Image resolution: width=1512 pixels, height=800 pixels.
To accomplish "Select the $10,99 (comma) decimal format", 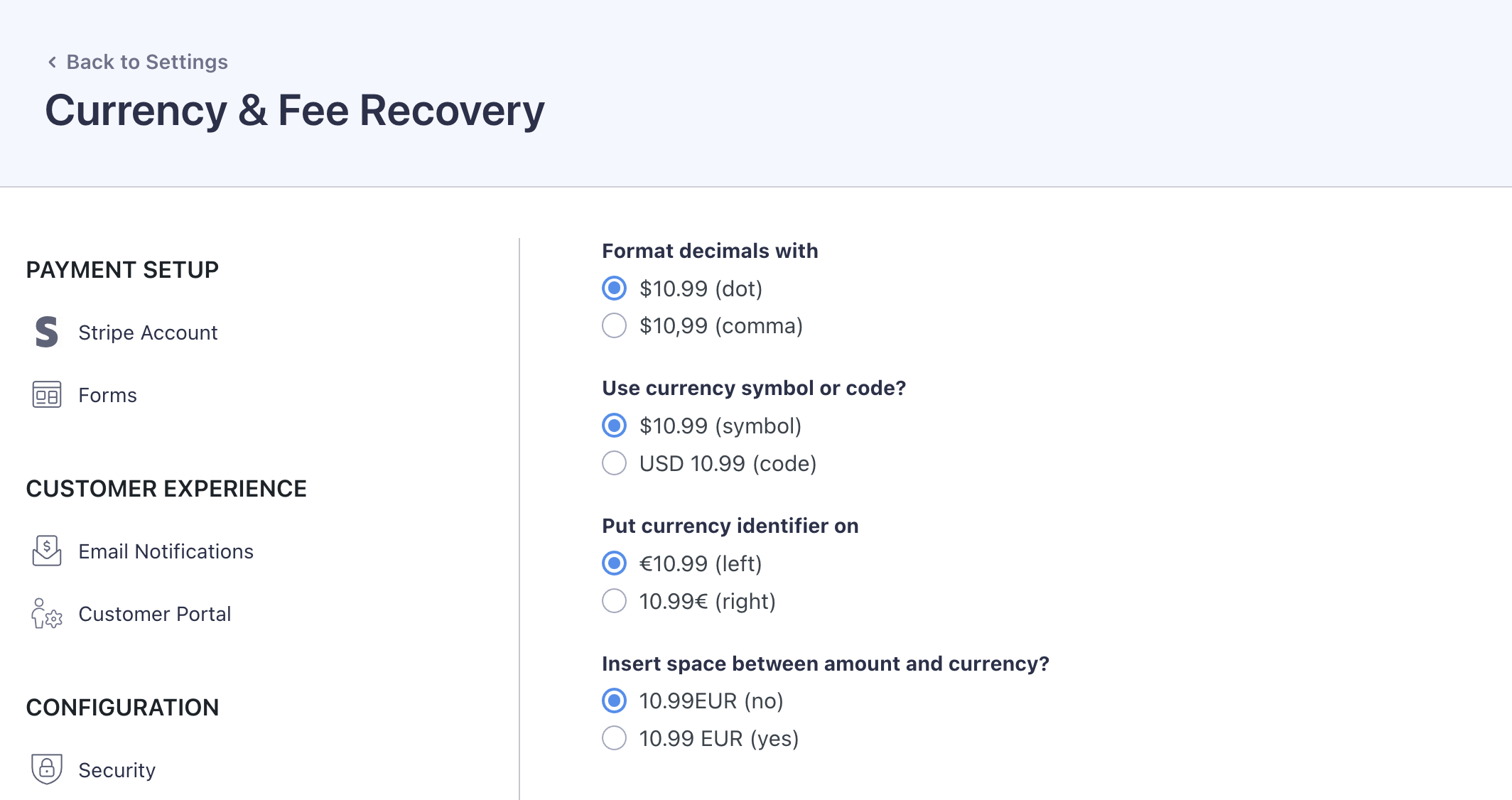I will (x=615, y=326).
